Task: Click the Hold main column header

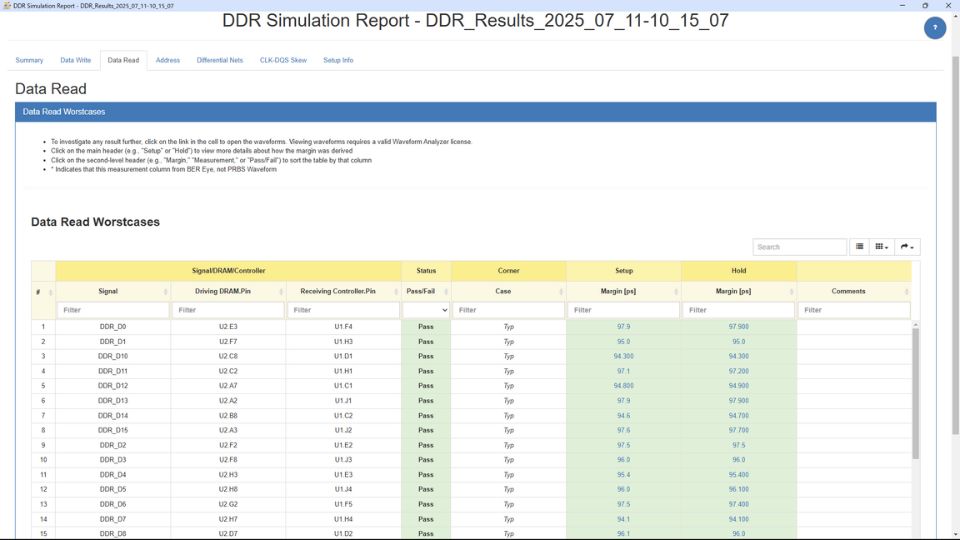Action: pyautogui.click(x=739, y=271)
